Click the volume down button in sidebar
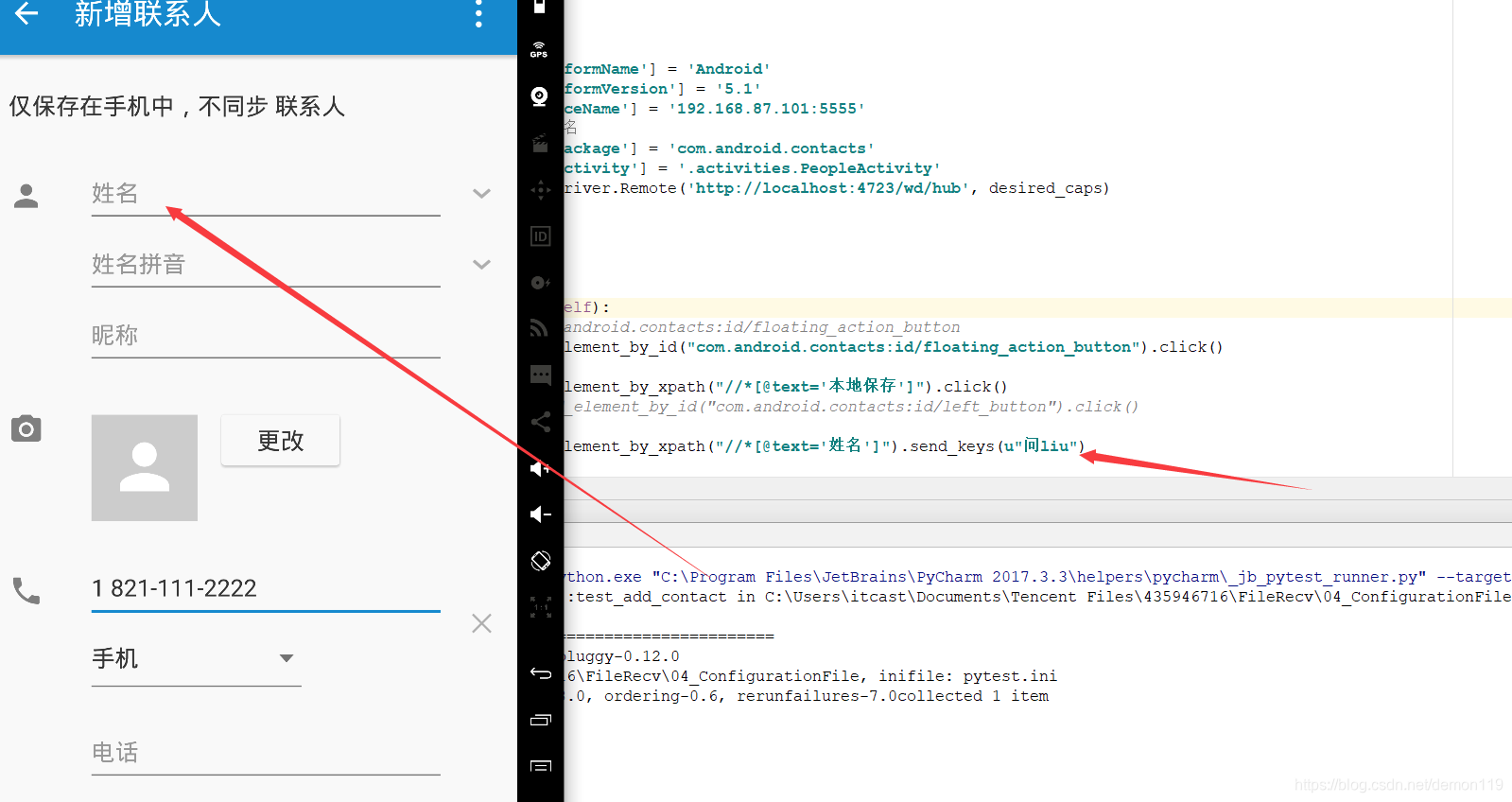 [x=540, y=514]
